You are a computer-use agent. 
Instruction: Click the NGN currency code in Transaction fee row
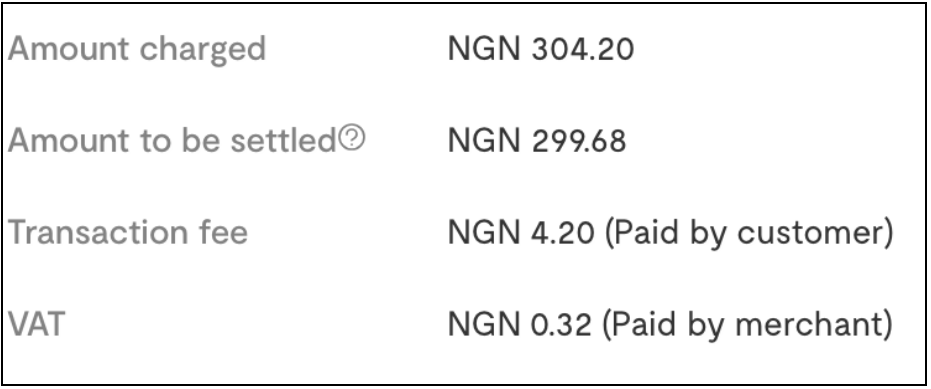[484, 233]
